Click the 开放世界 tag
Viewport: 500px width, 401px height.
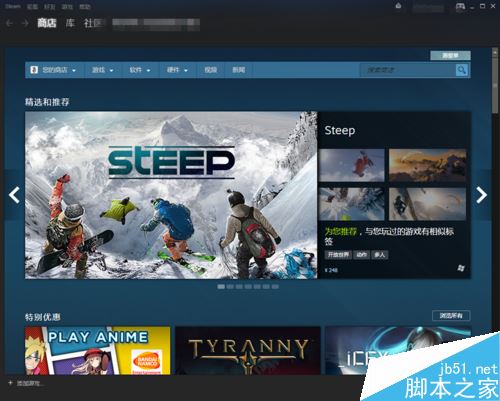338,255
